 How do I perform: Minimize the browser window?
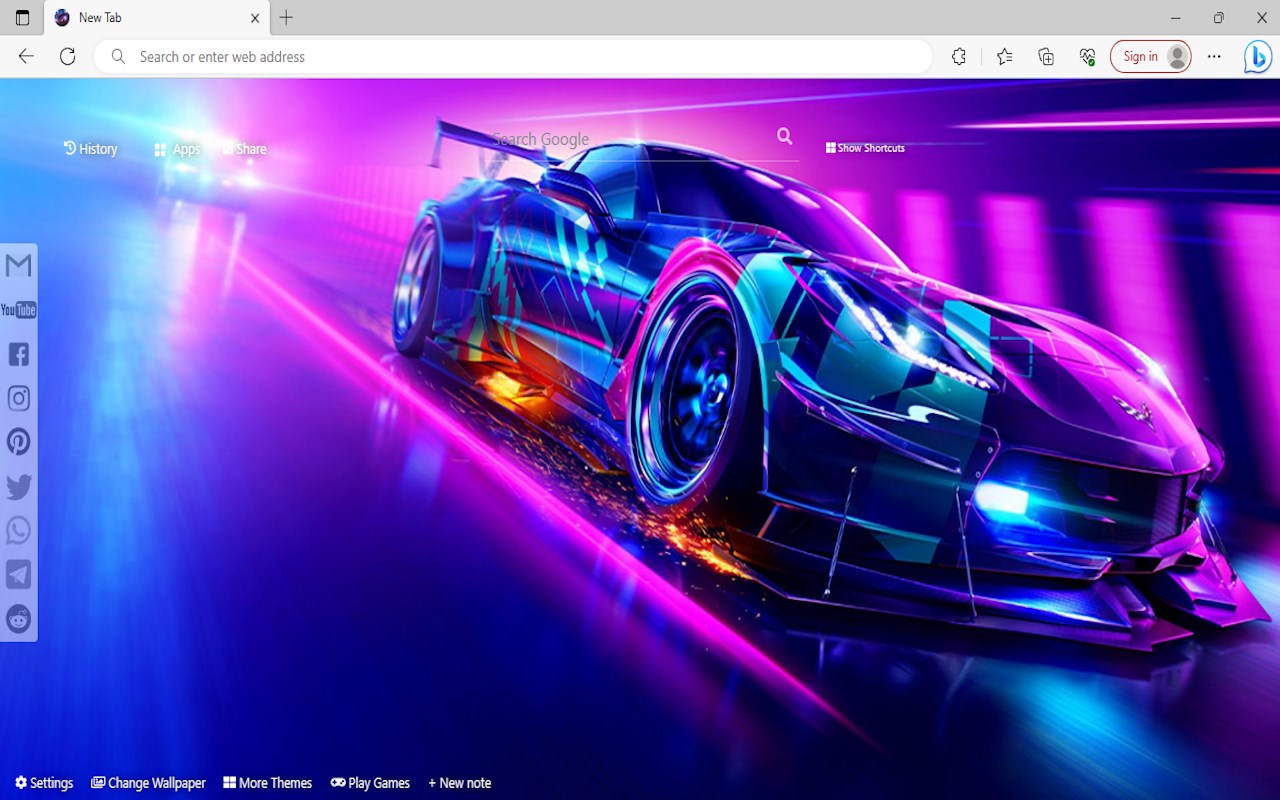point(1174,18)
